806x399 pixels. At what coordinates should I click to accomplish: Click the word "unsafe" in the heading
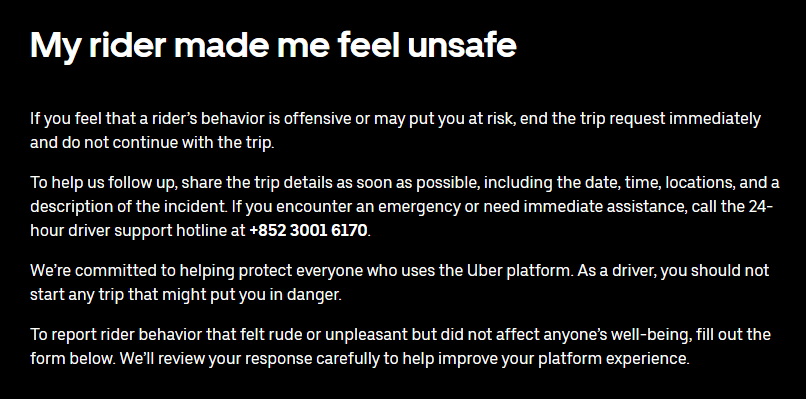click(462, 45)
